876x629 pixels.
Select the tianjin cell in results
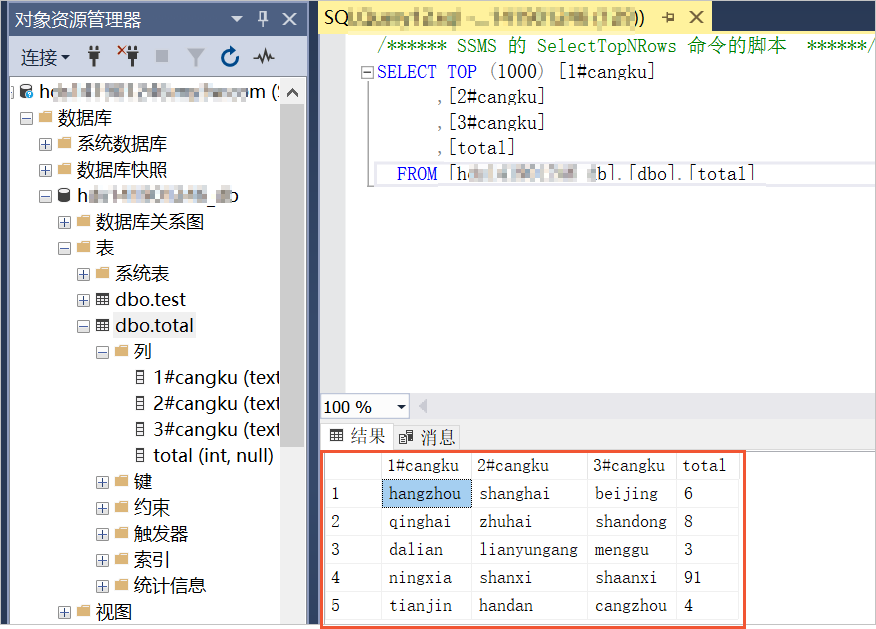pos(427,605)
